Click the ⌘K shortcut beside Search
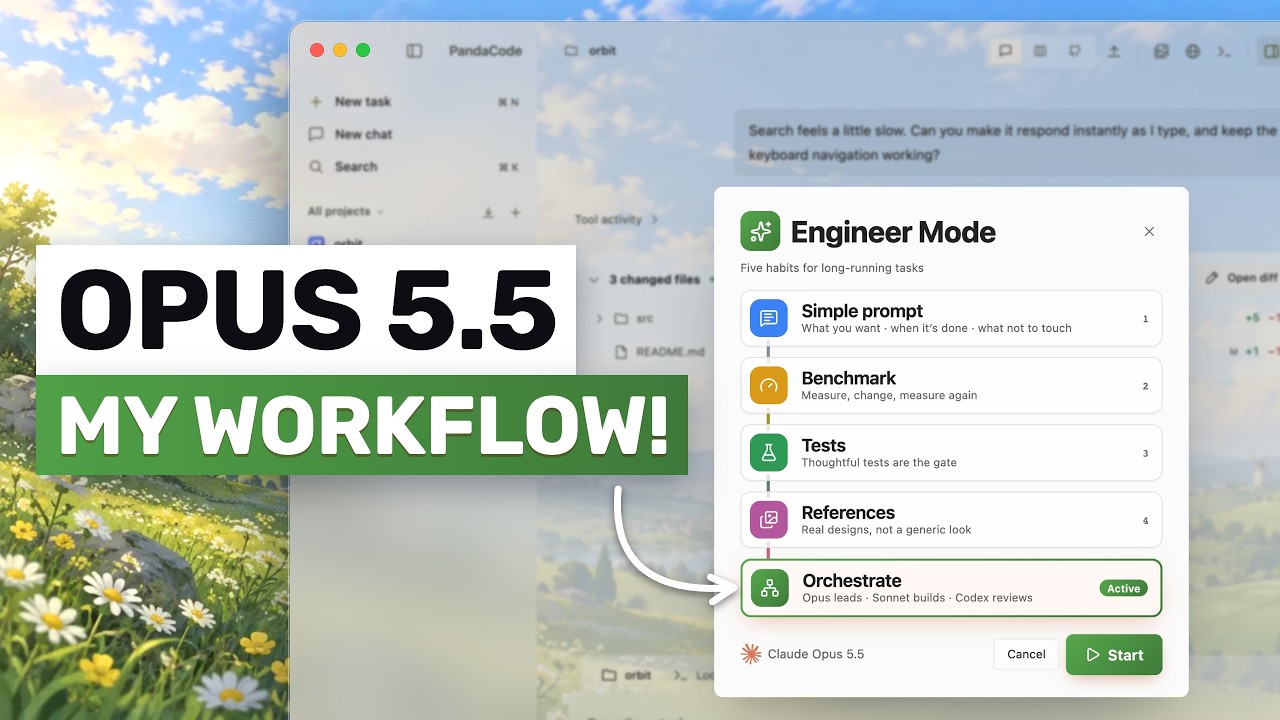 click(508, 167)
